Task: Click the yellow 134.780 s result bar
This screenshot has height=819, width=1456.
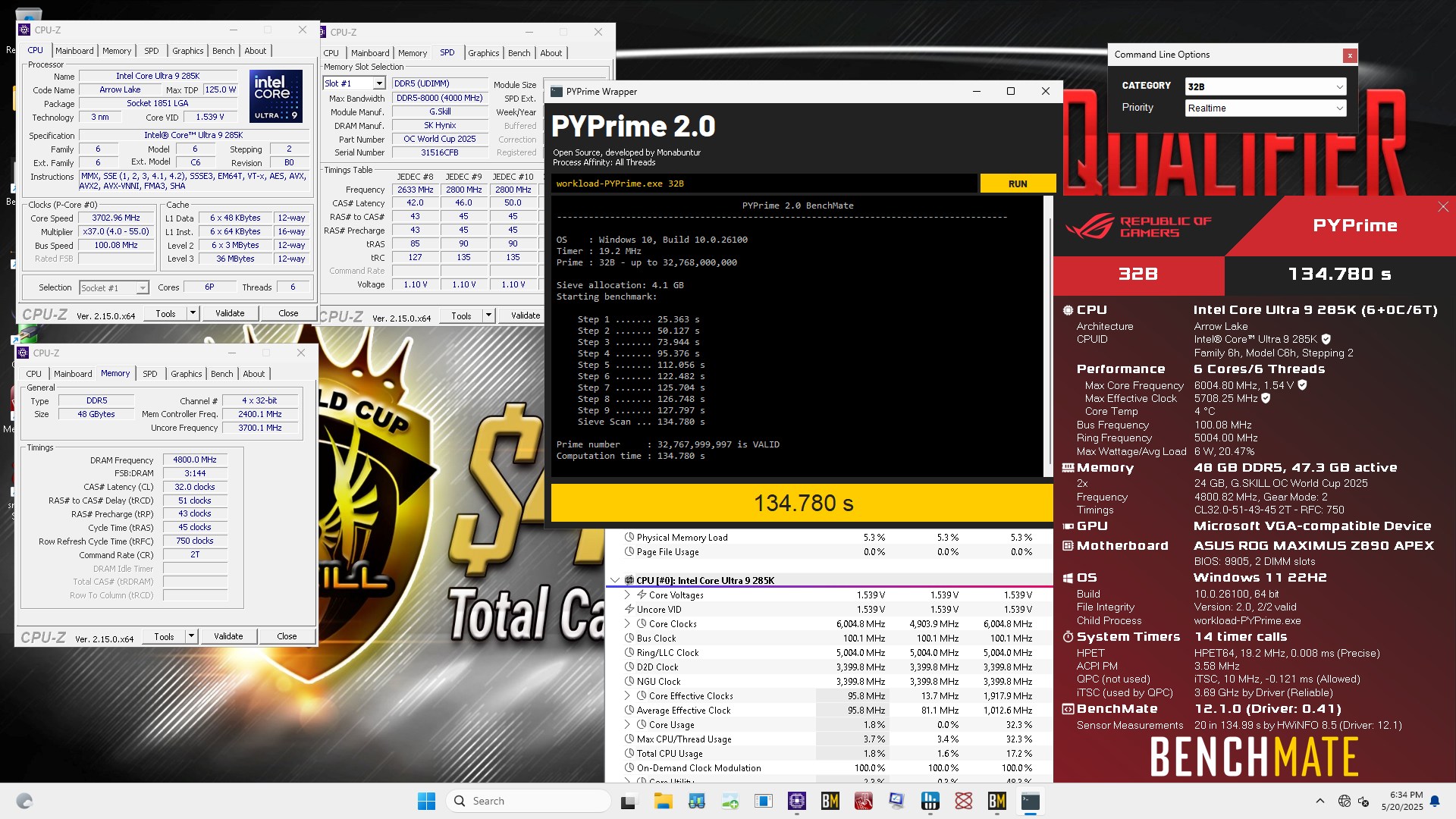Action: tap(802, 503)
